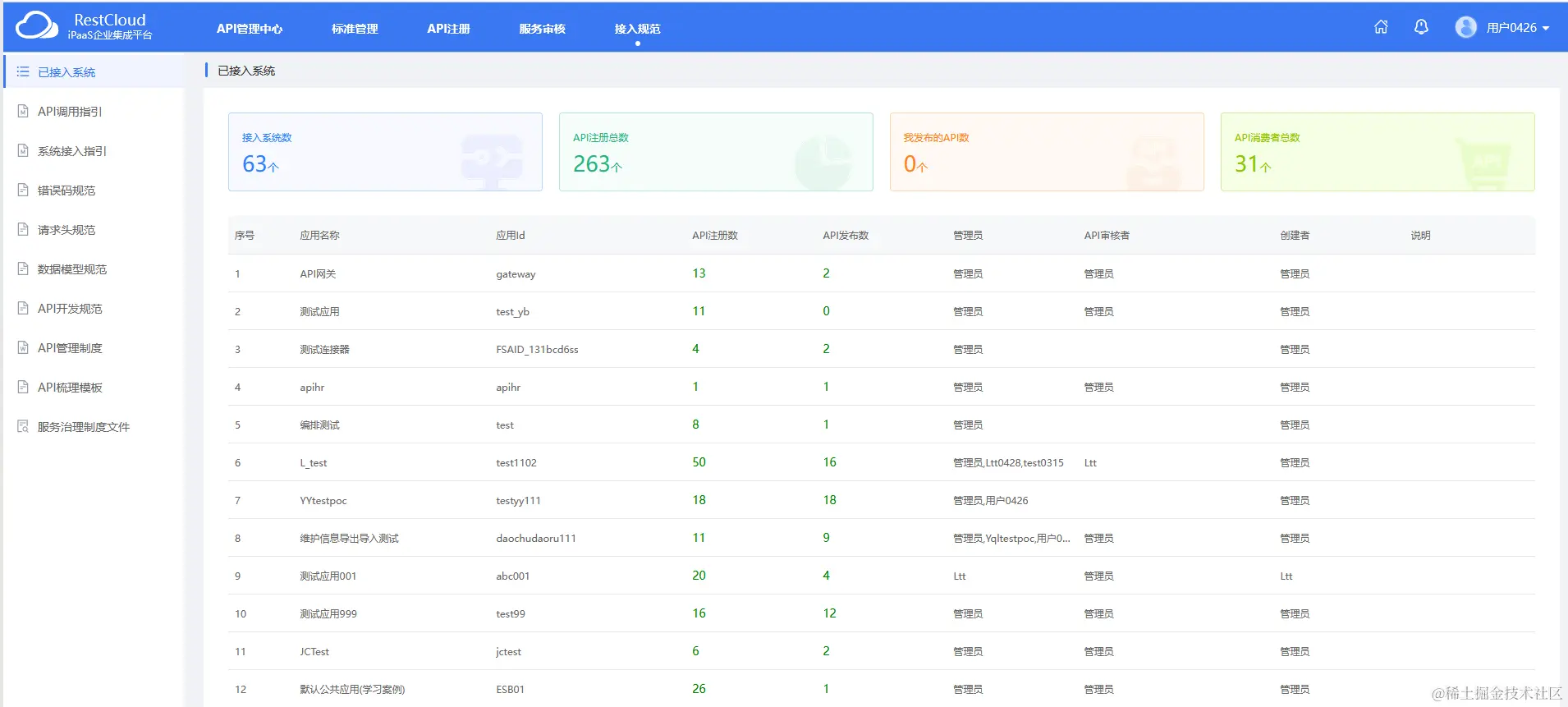The image size is (1568, 707).
Task: Click the test1102 application Id cell
Action: tap(516, 463)
